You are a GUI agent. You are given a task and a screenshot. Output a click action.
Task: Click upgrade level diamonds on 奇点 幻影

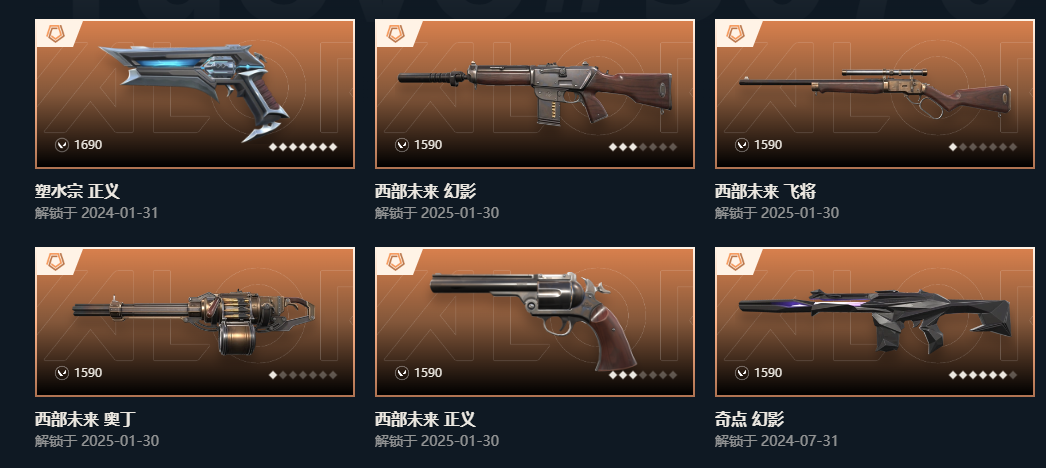pos(983,375)
